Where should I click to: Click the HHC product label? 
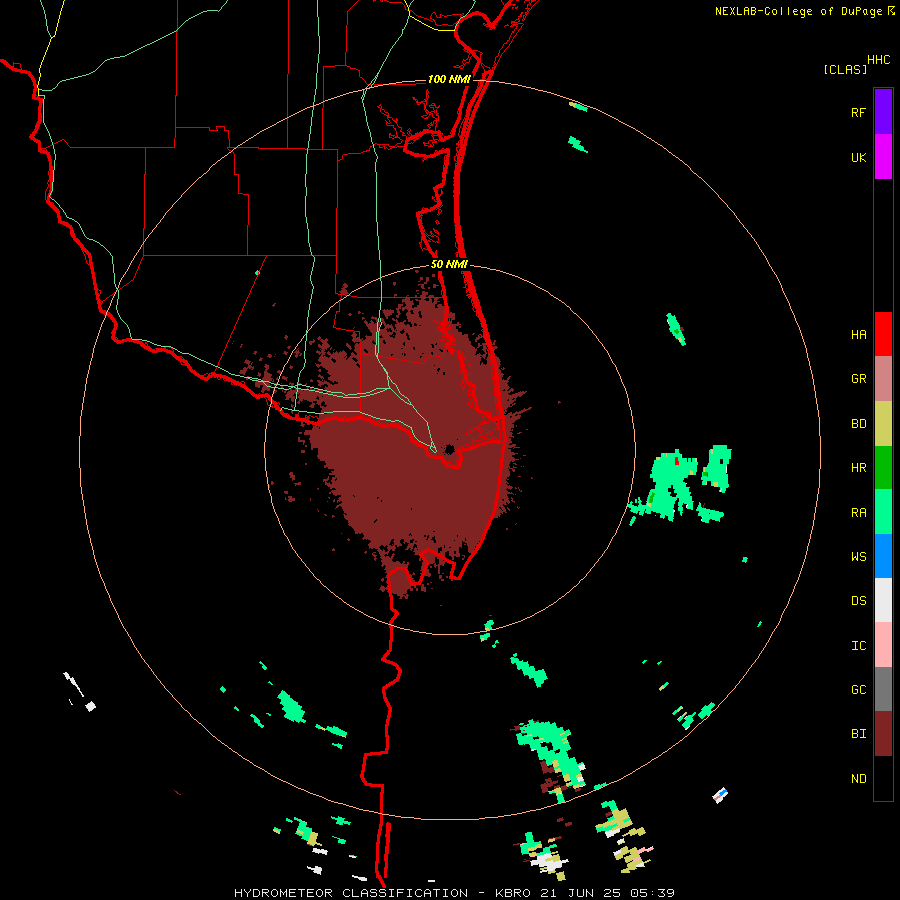click(878, 60)
